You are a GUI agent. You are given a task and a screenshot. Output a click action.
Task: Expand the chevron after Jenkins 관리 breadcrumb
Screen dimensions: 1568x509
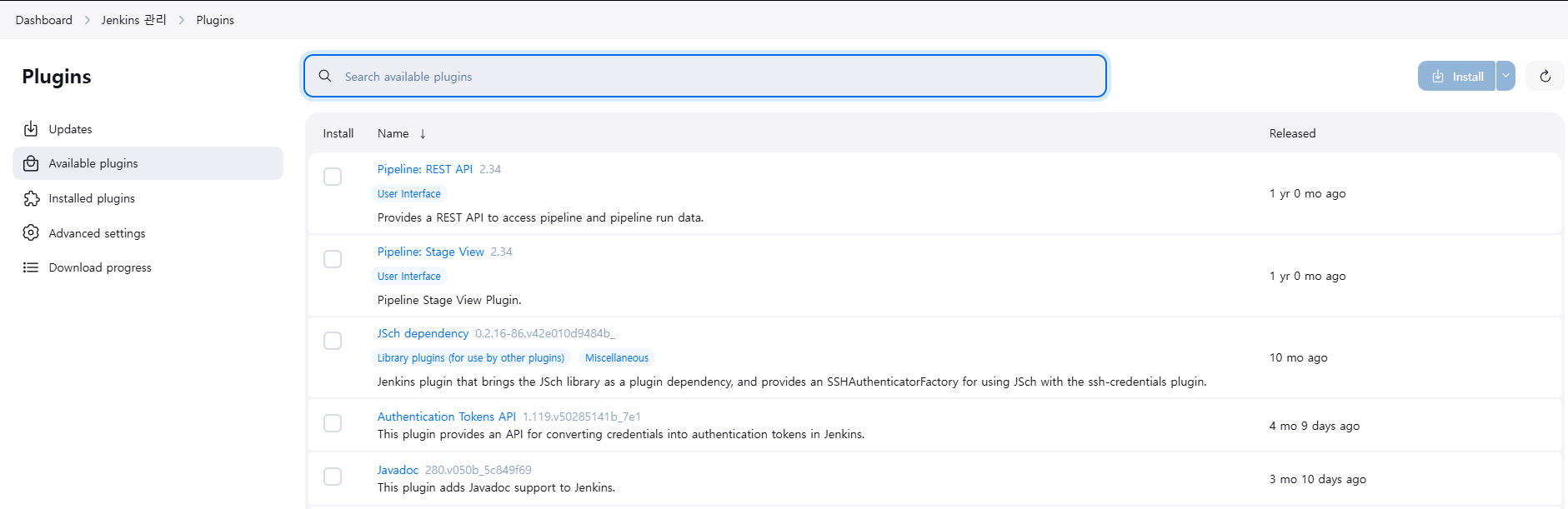[181, 20]
